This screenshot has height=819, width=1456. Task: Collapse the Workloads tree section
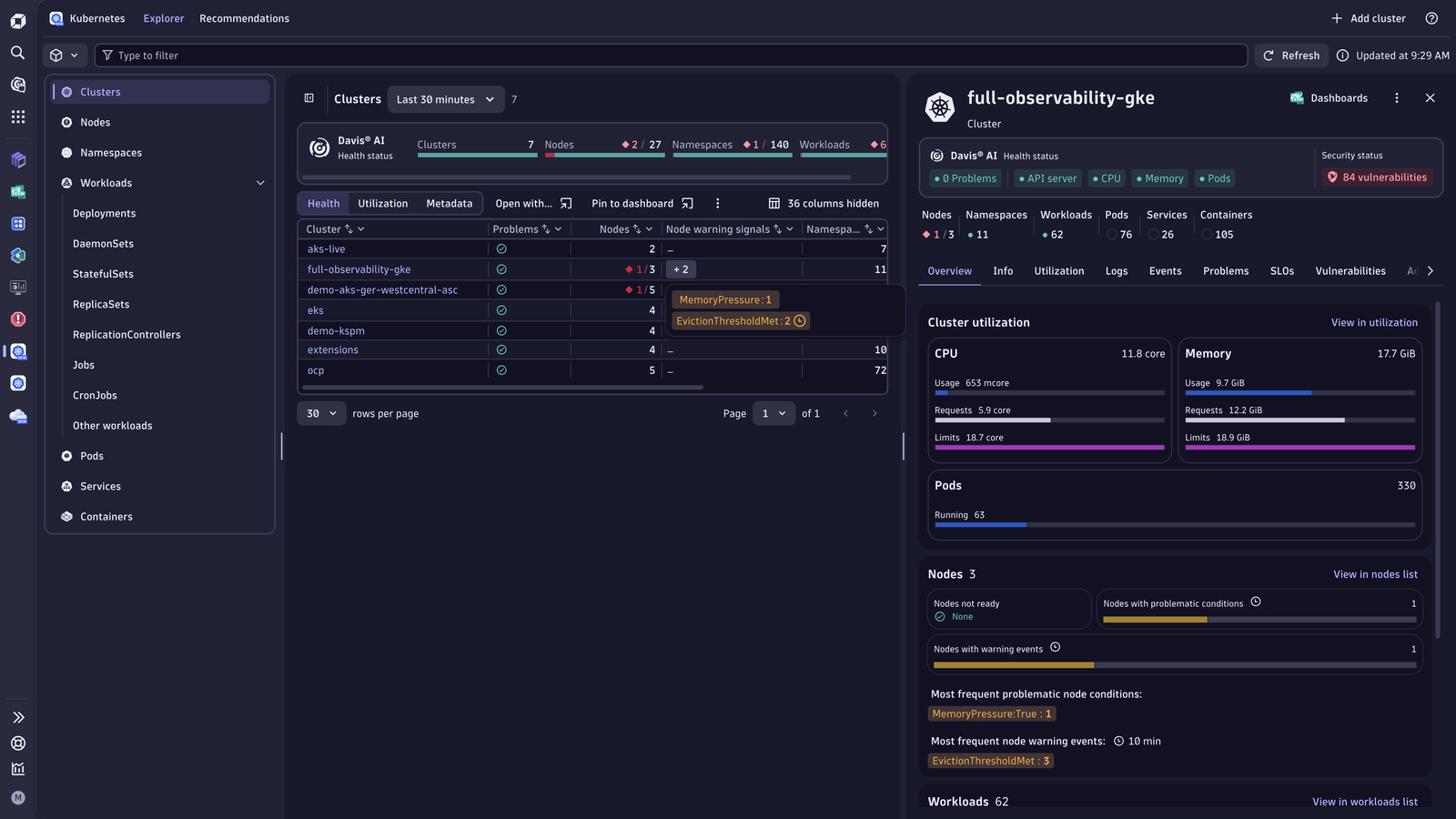(260, 183)
